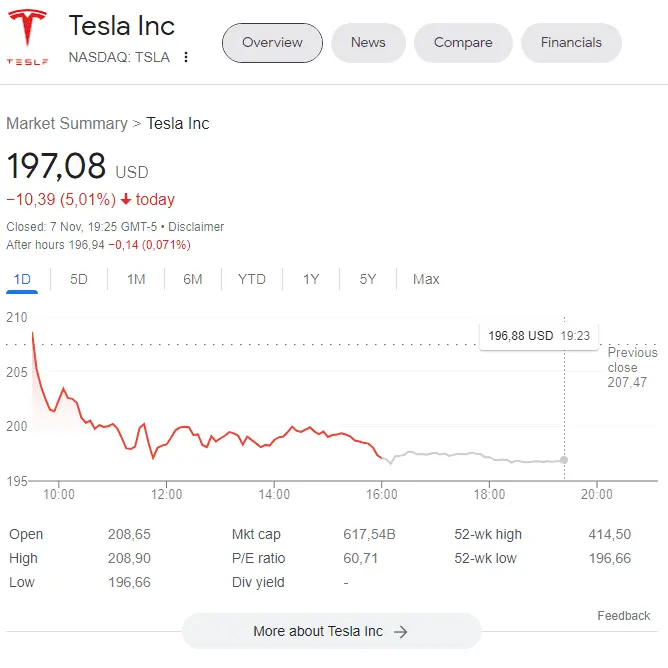Click the 19:23 data point on chart
Screen dimensions: 668x668
click(564, 460)
